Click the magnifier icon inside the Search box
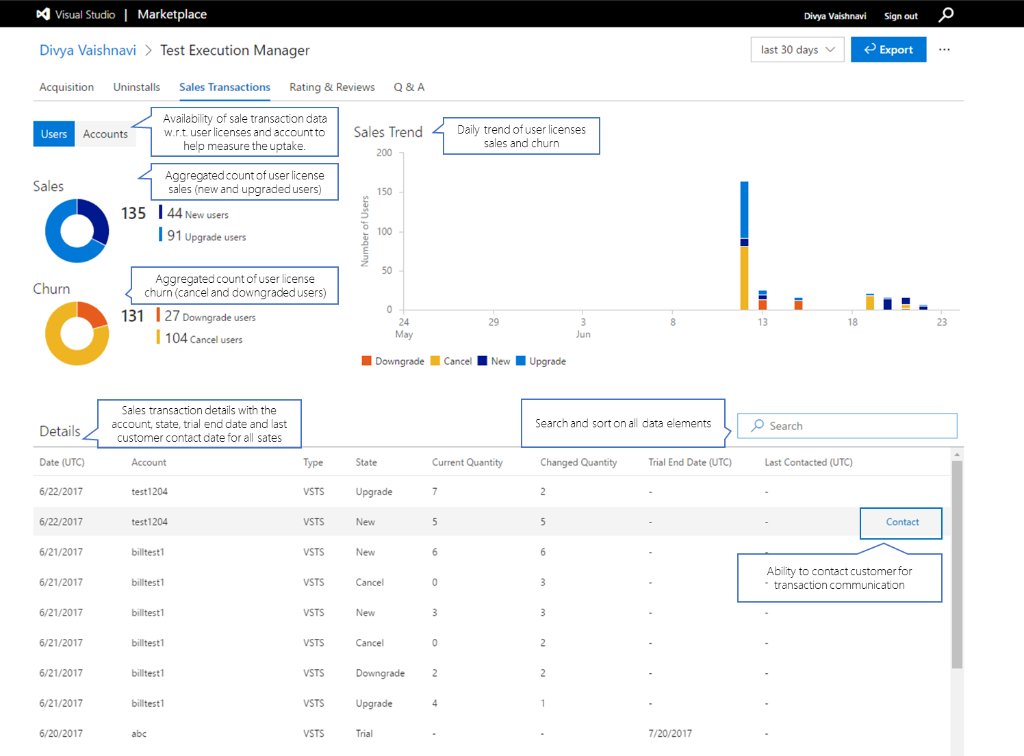 pos(757,425)
